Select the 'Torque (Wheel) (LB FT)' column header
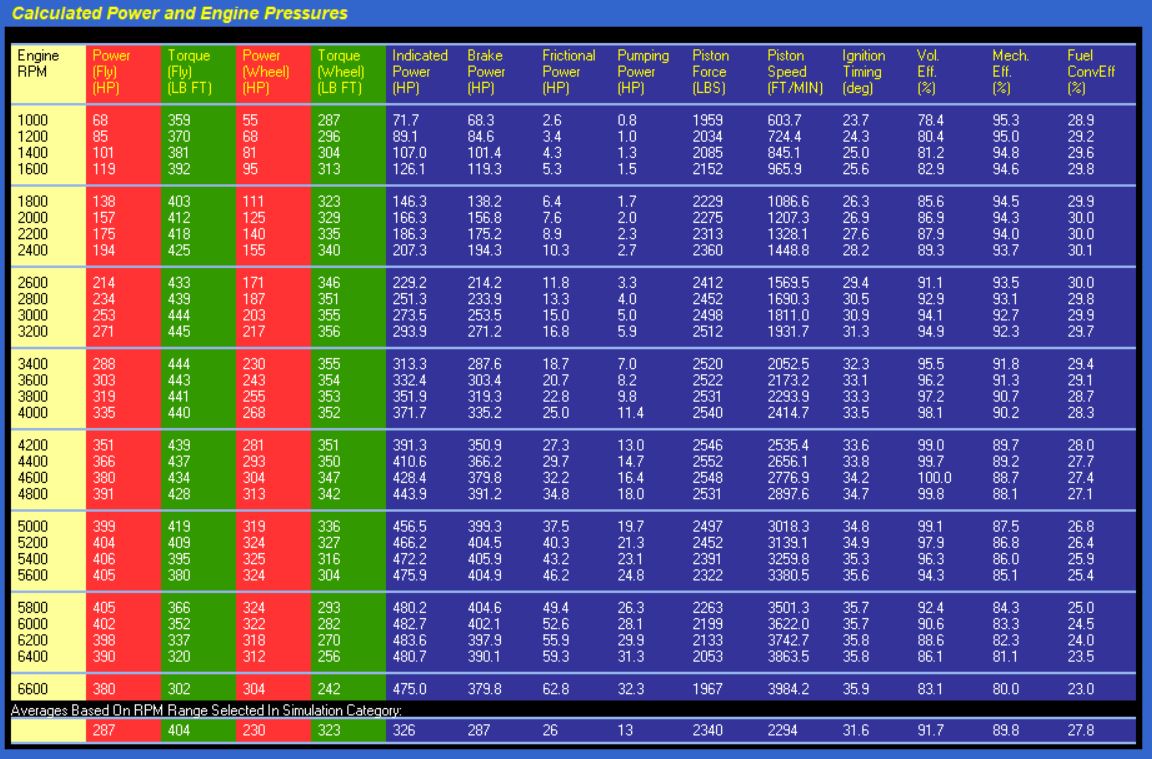1152x759 pixels. coord(340,71)
